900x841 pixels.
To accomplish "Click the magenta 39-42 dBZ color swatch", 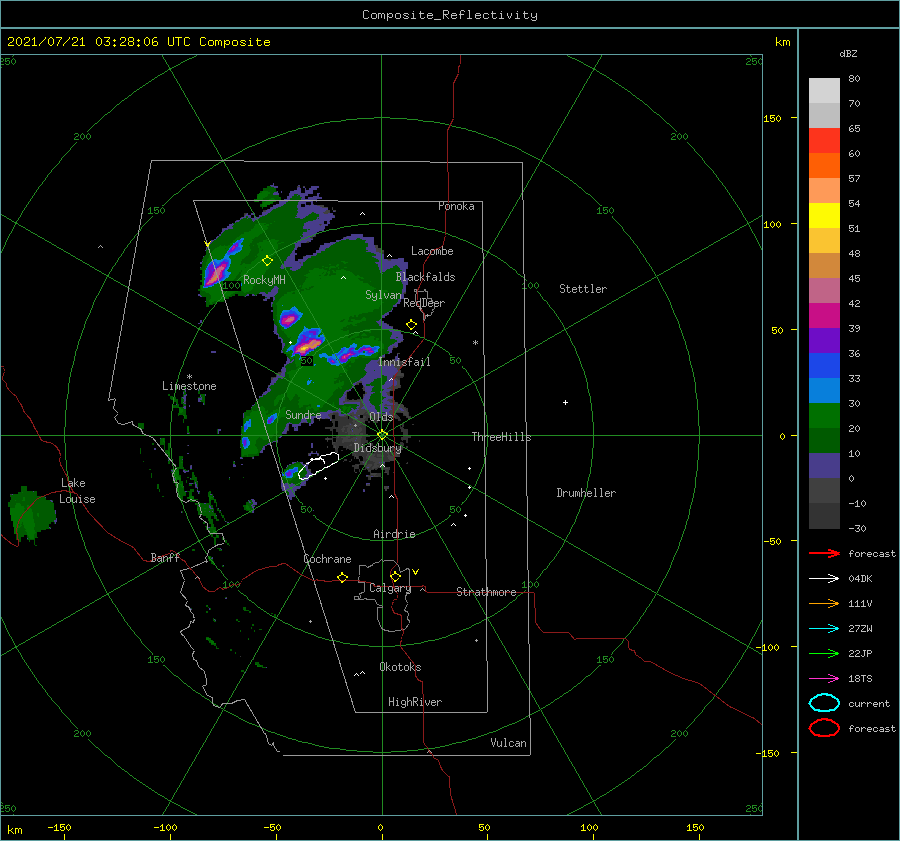I will [824, 316].
